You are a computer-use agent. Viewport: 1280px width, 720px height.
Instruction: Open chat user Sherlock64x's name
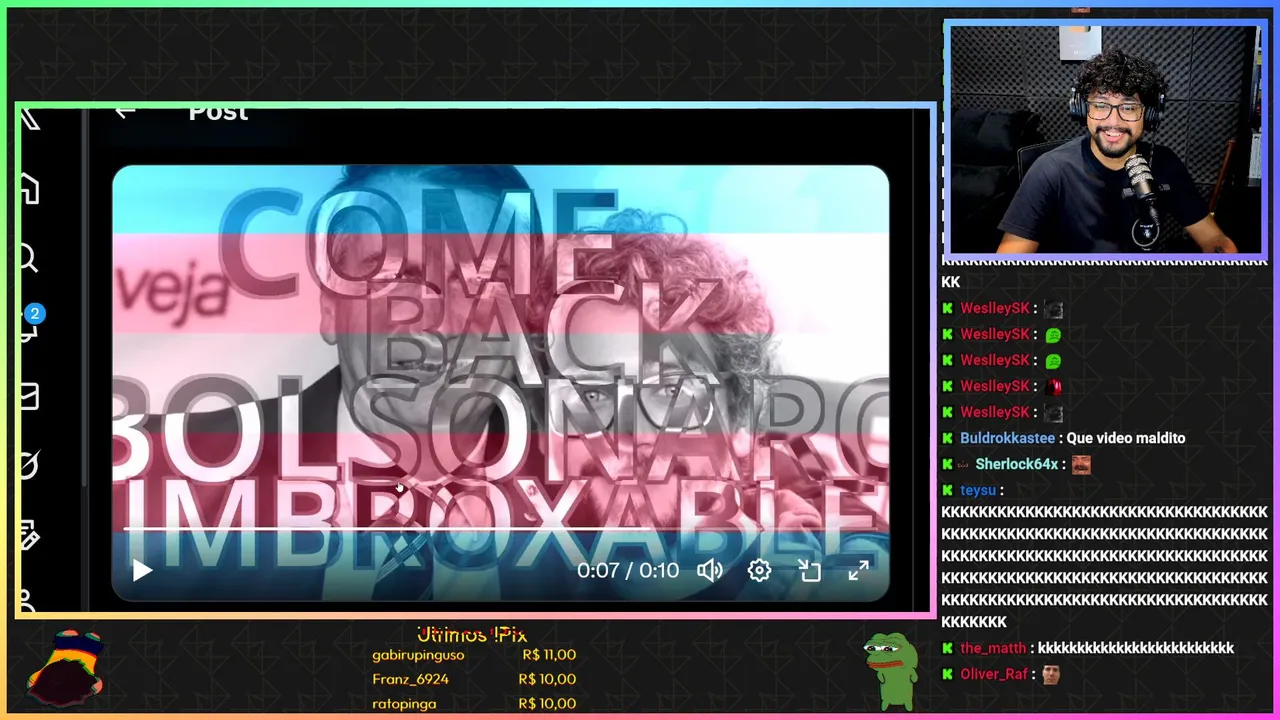(x=1016, y=464)
